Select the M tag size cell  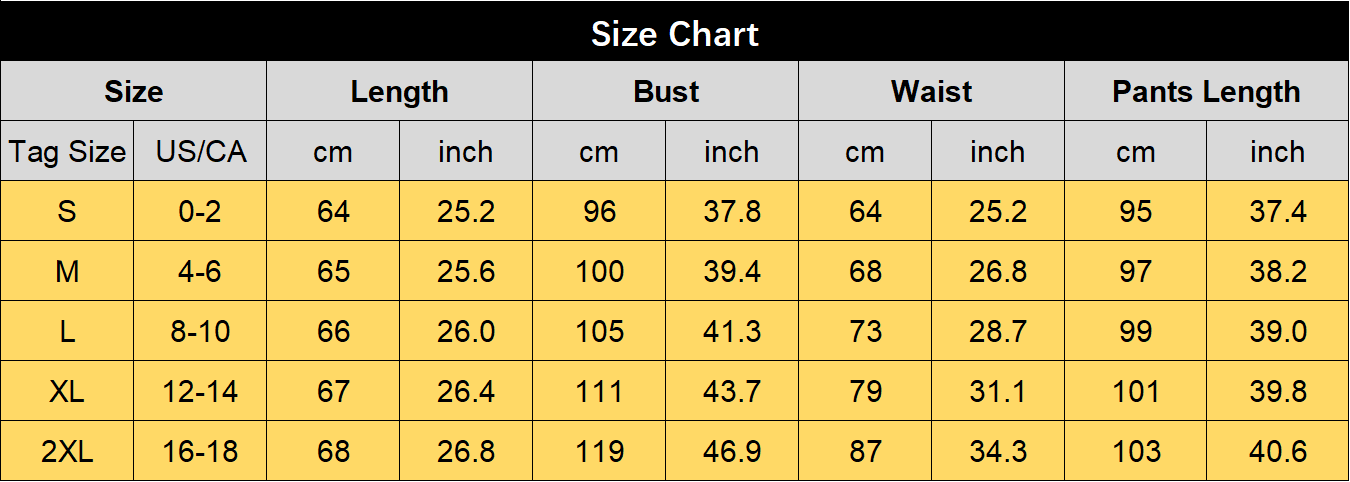pyautogui.click(x=67, y=272)
